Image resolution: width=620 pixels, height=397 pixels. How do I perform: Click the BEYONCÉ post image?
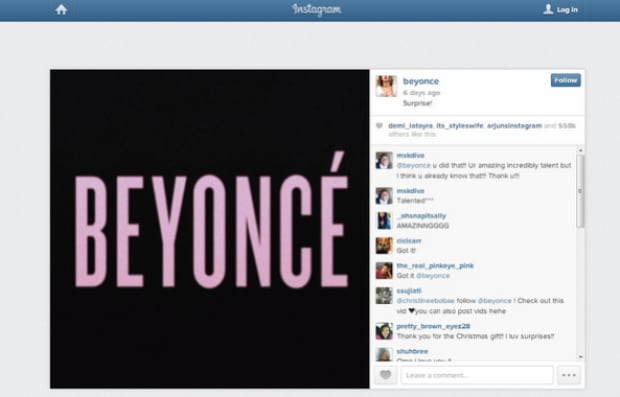pyautogui.click(x=210, y=229)
